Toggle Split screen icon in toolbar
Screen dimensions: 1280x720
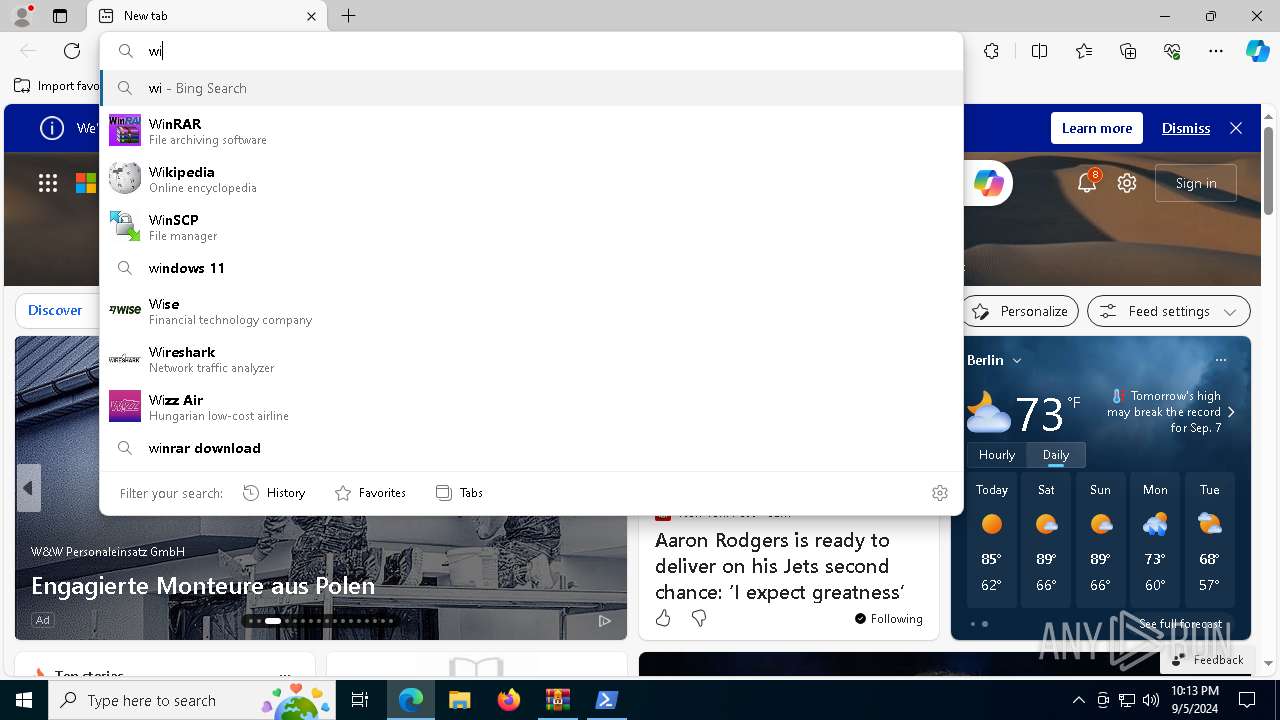click(1039, 51)
